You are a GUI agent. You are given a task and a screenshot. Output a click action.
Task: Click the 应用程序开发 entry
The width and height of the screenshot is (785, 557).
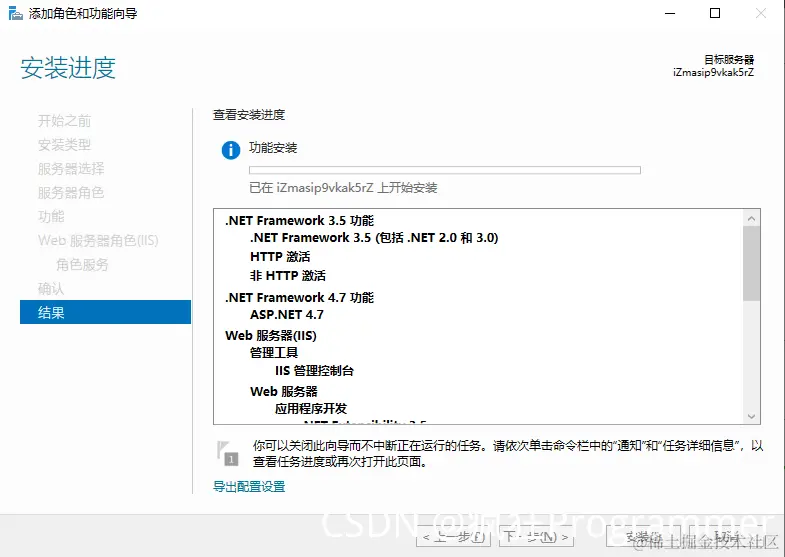click(311, 409)
